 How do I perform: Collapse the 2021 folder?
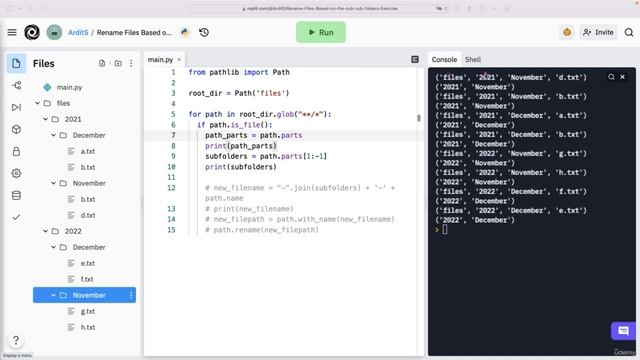point(46,119)
